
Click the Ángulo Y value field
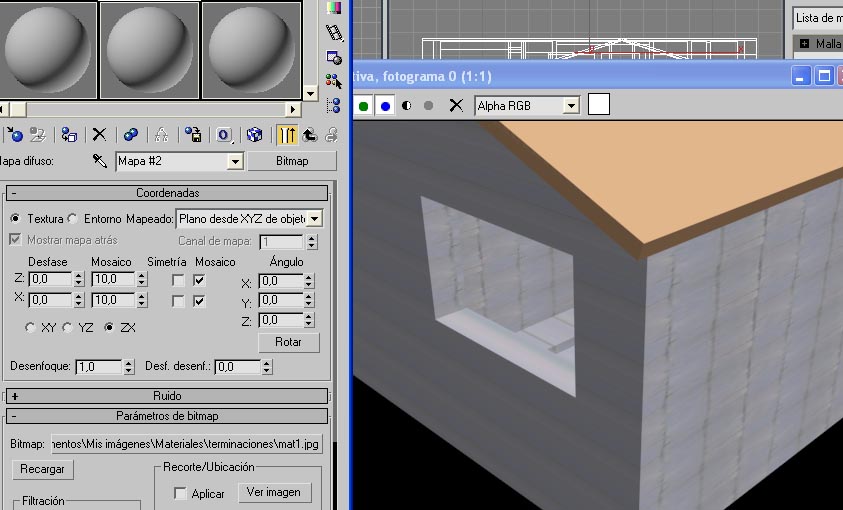pos(281,300)
